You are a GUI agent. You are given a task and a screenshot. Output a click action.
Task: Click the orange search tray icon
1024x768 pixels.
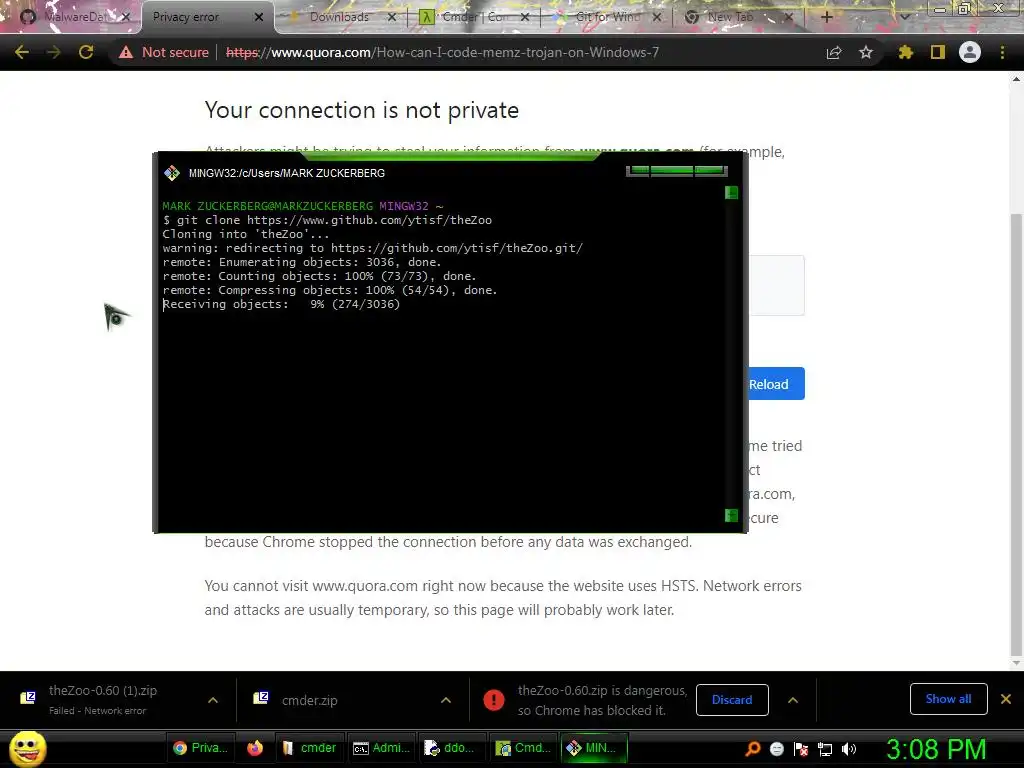tap(753, 749)
